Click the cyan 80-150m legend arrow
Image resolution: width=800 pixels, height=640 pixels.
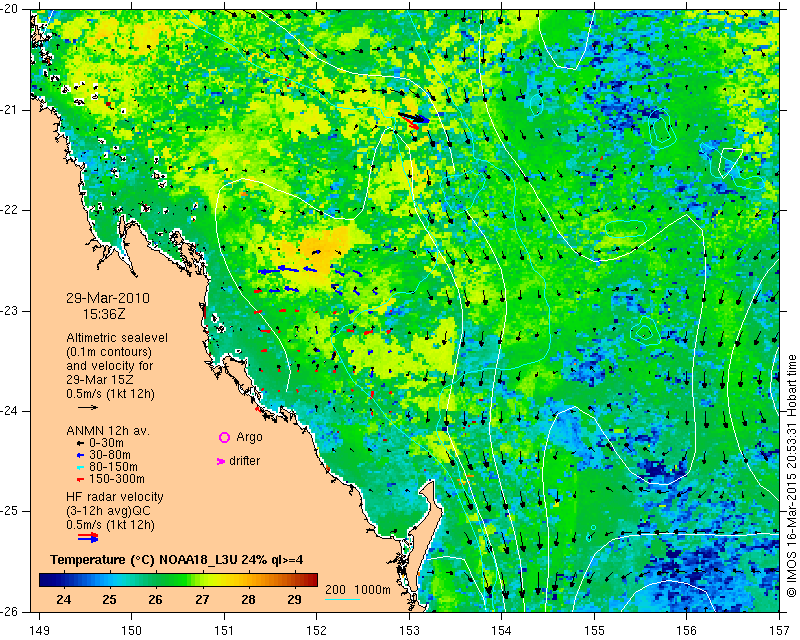point(80,467)
